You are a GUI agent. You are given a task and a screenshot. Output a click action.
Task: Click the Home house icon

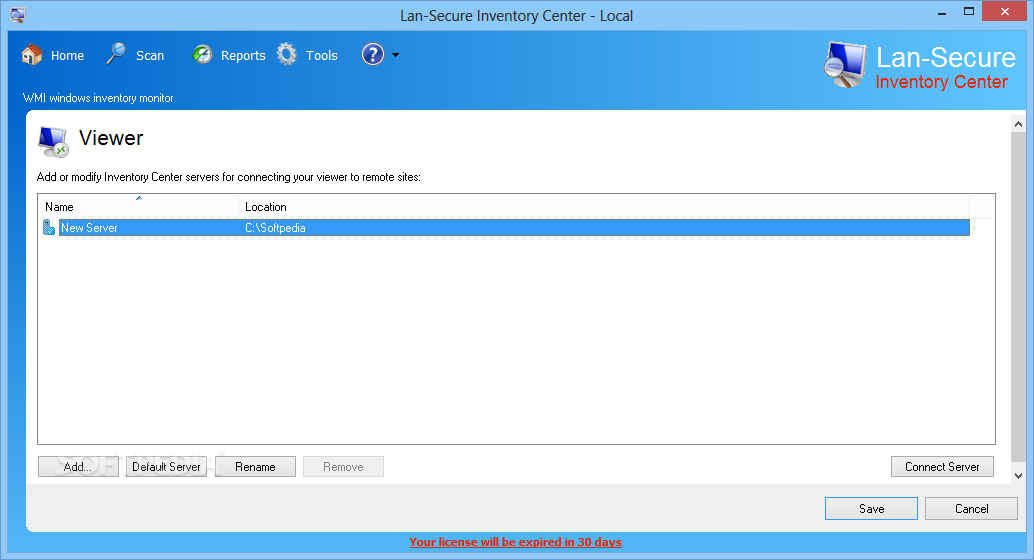pyautogui.click(x=32, y=55)
